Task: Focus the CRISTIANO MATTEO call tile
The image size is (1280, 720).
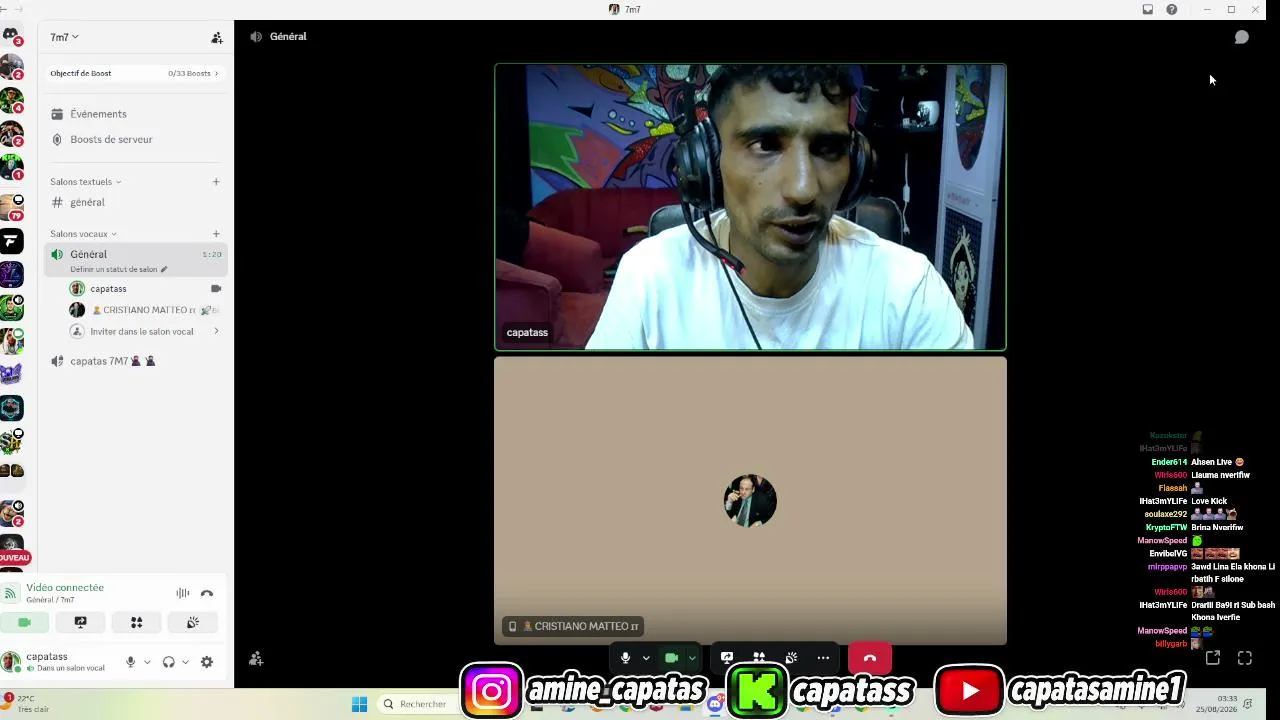Action: point(750,501)
